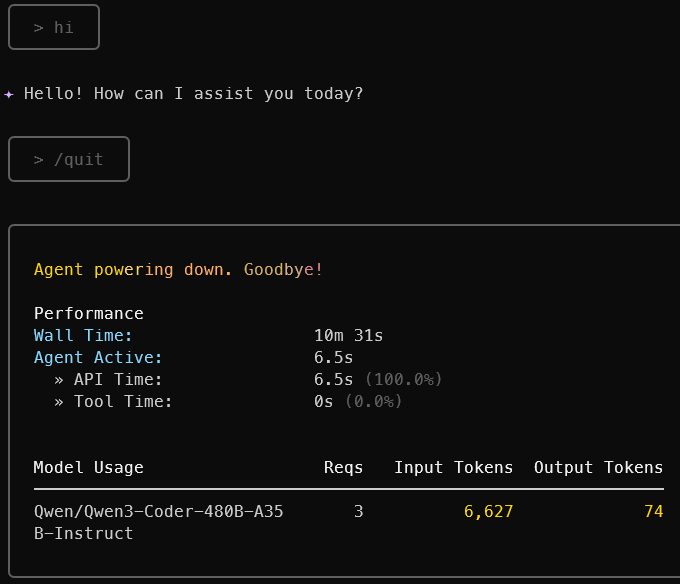Click the sparkle icon before Hello response
This screenshot has width=680, height=584.
[x=9, y=94]
